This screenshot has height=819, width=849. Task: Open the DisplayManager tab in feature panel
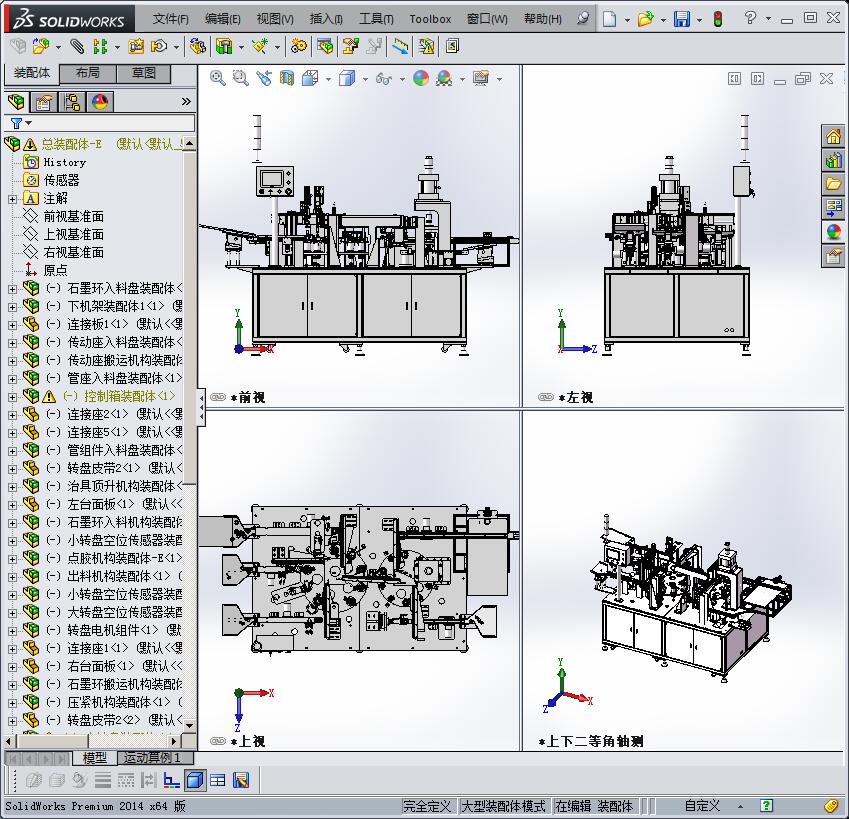100,102
